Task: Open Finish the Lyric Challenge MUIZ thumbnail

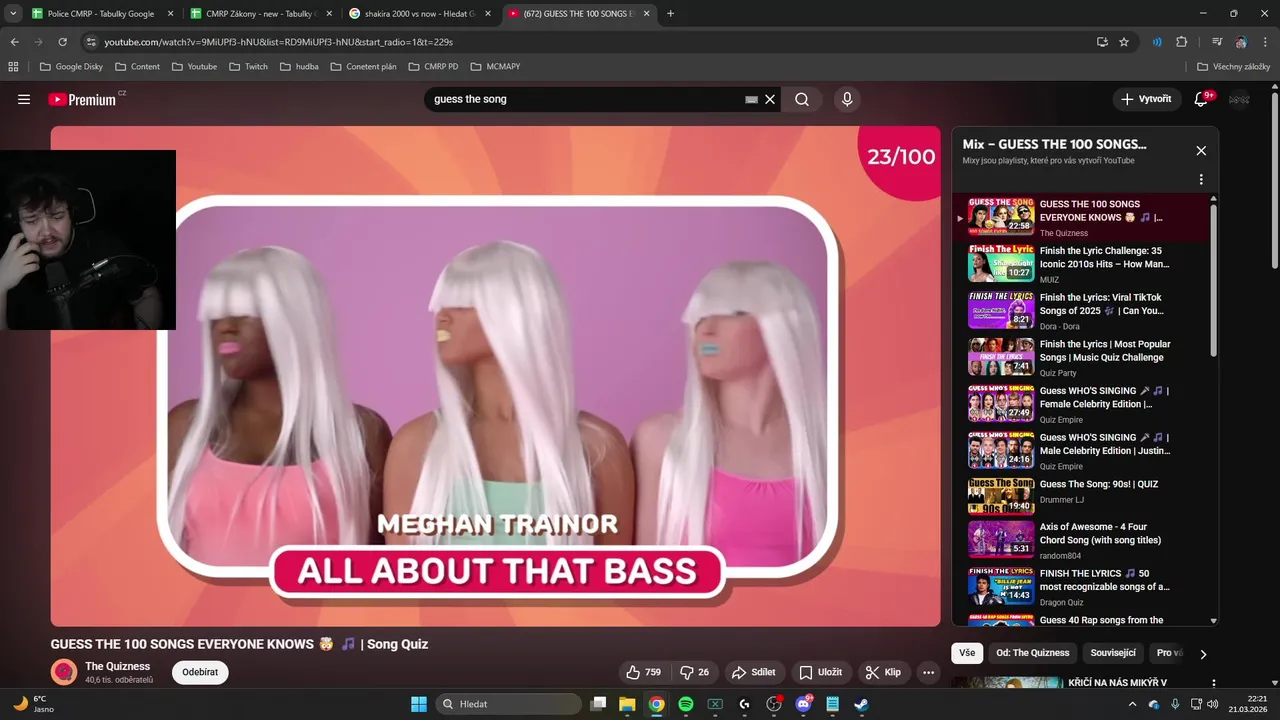Action: pyautogui.click(x=1001, y=263)
